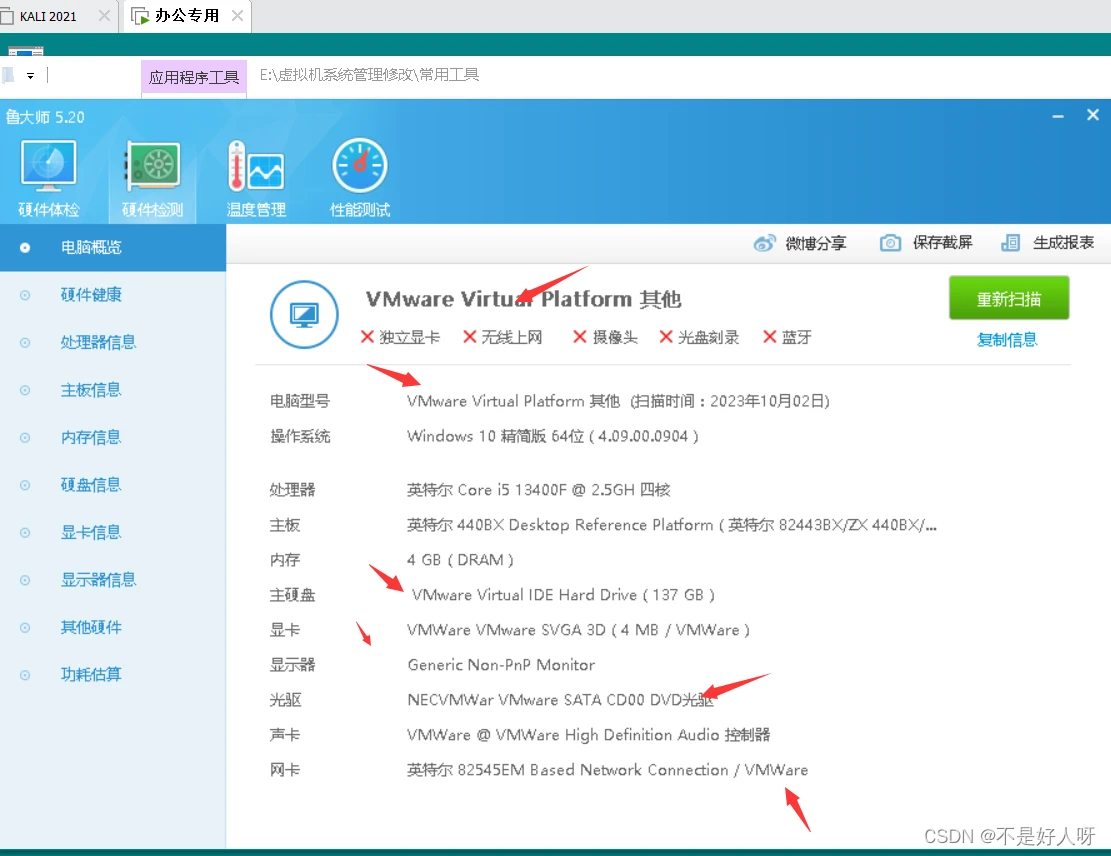Viewport: 1111px width, 856px height.
Task: Click the 办公专用 tab VM icon
Action: pos(140,16)
